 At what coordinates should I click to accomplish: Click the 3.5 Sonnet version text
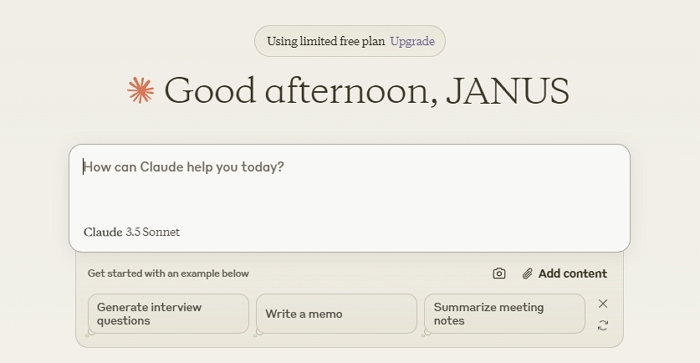click(153, 232)
